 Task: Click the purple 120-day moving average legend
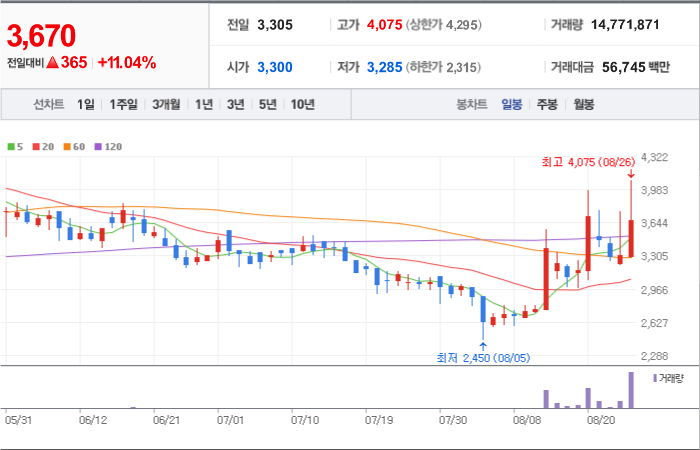pos(108,146)
